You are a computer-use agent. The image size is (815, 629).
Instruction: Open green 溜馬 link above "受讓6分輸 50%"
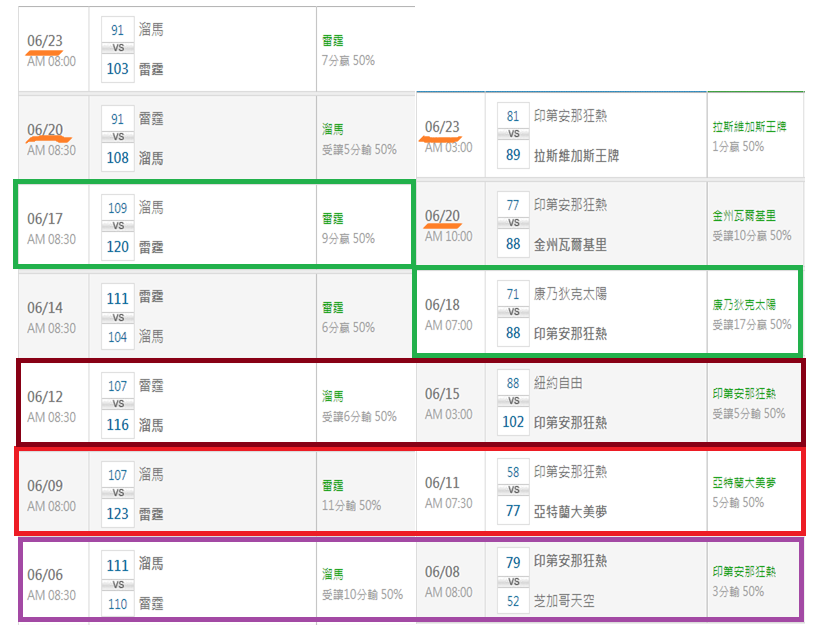pos(333,397)
